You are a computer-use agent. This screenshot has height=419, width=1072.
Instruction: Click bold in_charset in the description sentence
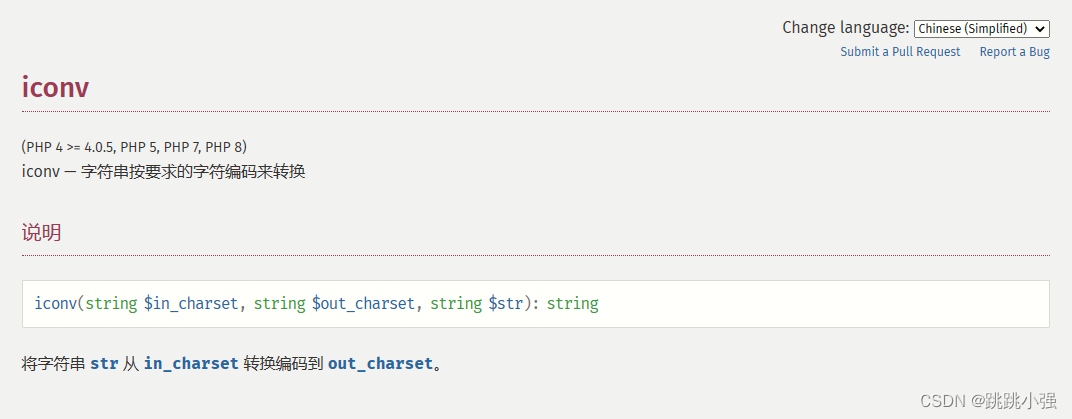point(191,364)
